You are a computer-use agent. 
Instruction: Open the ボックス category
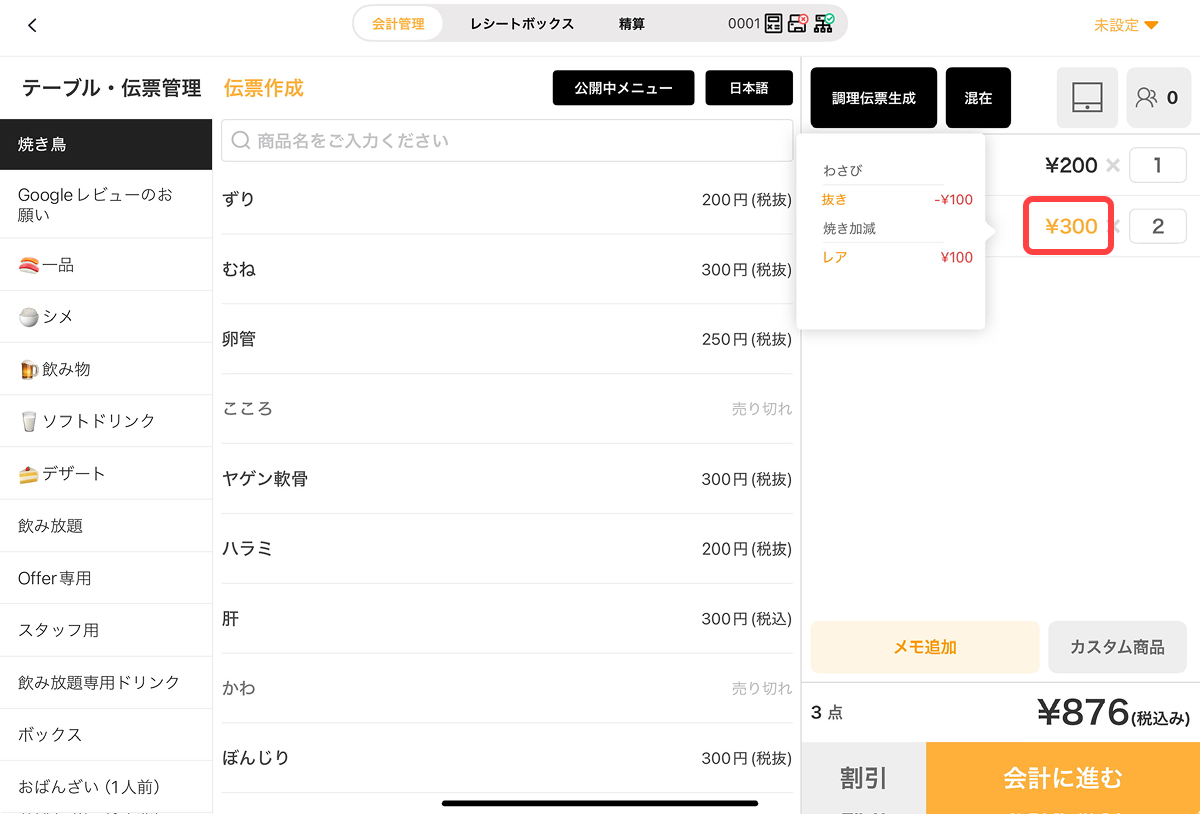106,734
